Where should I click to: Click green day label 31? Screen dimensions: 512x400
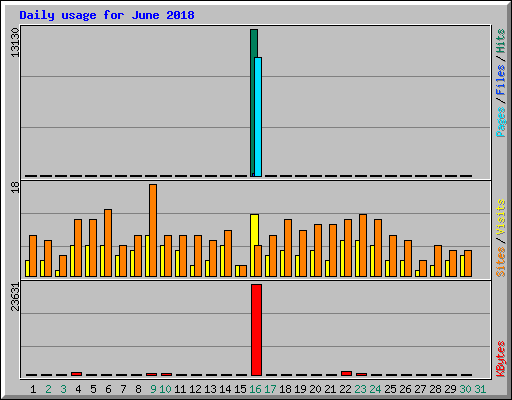coord(480,389)
